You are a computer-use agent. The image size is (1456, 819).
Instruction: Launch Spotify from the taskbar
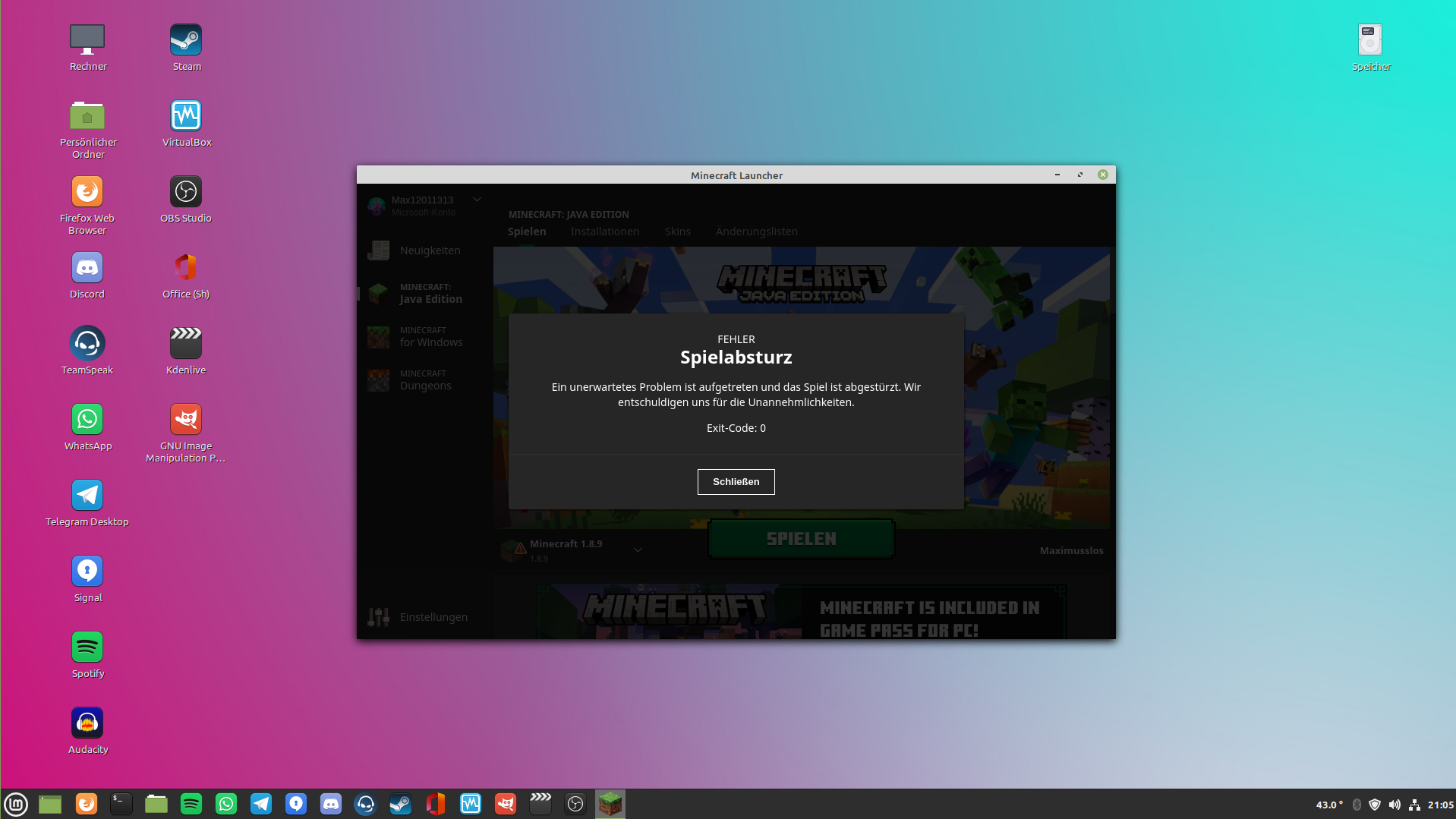(x=191, y=804)
